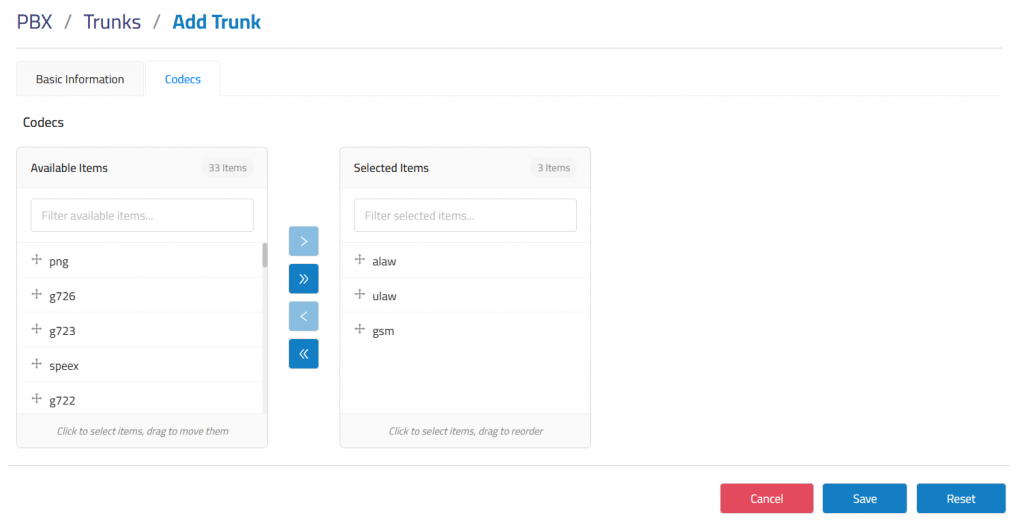Save the new trunk

coord(864,499)
